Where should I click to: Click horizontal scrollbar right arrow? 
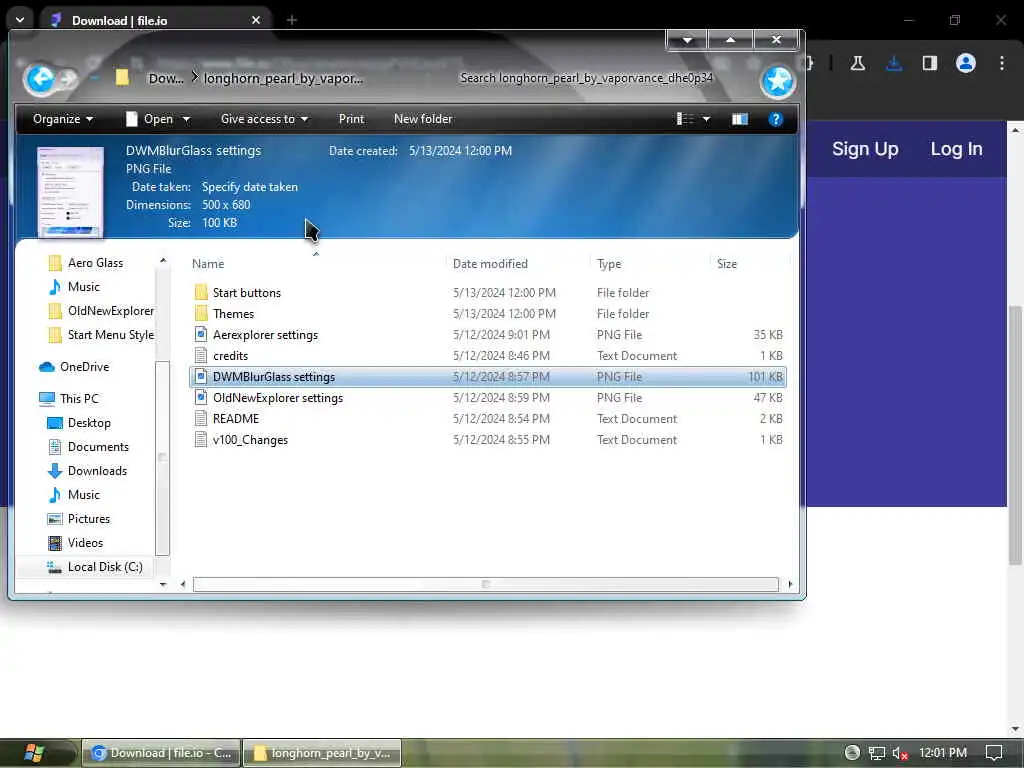tap(790, 584)
